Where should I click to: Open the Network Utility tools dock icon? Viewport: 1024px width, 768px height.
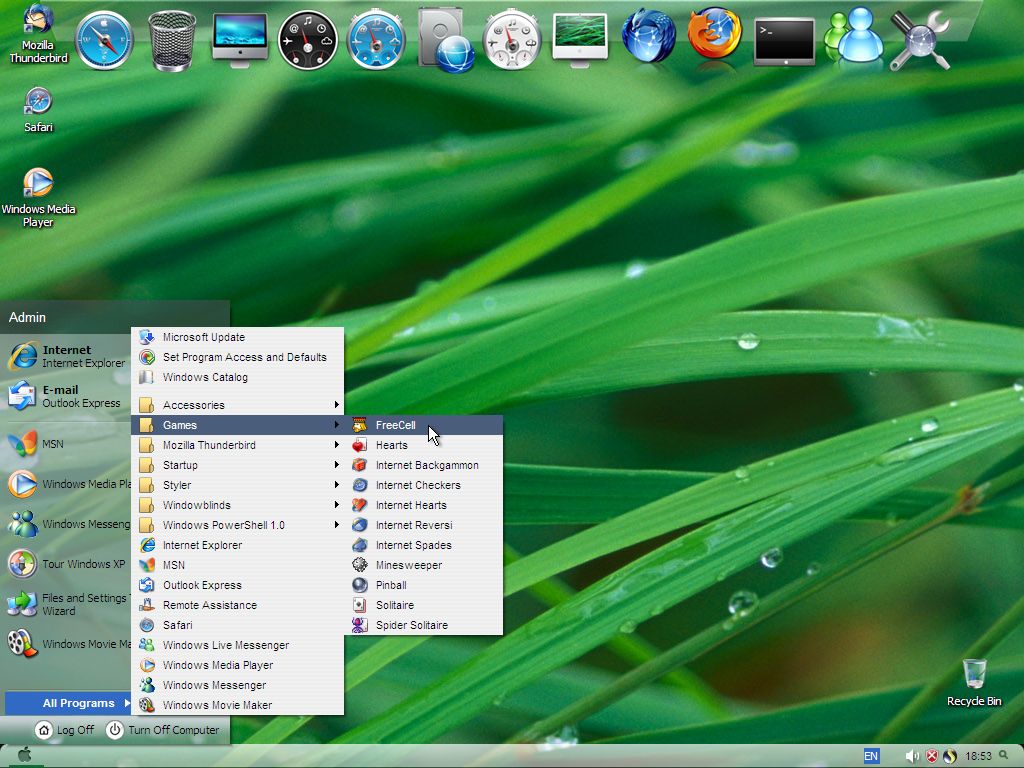coord(920,40)
